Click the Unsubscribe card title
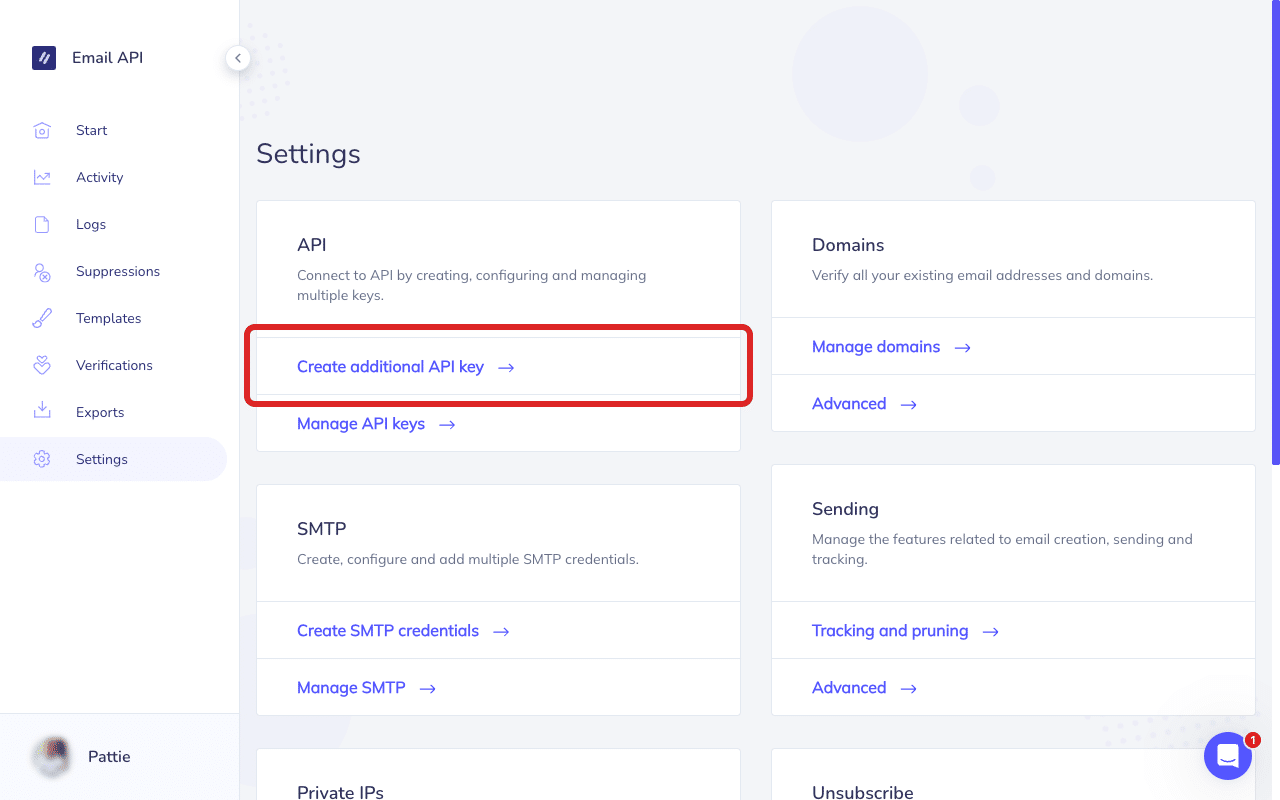This screenshot has width=1280, height=800. tap(862, 792)
